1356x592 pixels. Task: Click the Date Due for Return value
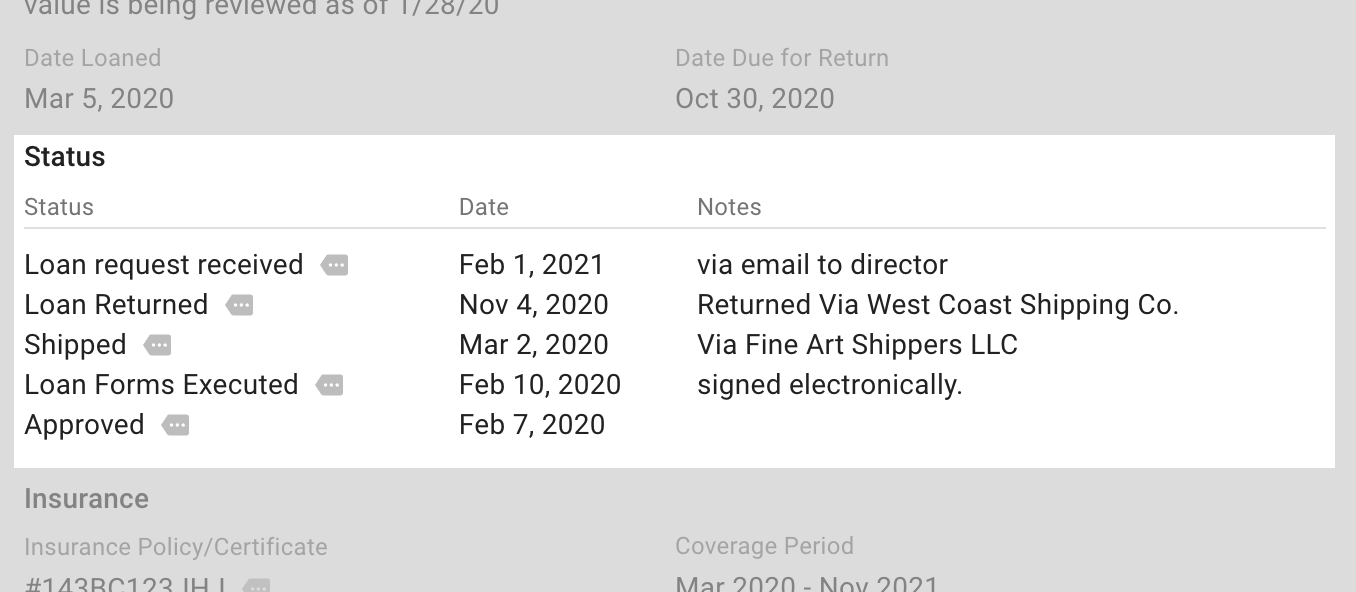coord(754,99)
